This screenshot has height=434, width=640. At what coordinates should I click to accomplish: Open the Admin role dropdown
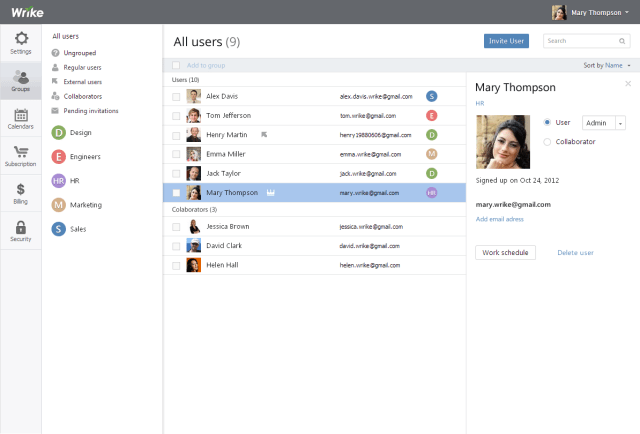[x=604, y=123]
